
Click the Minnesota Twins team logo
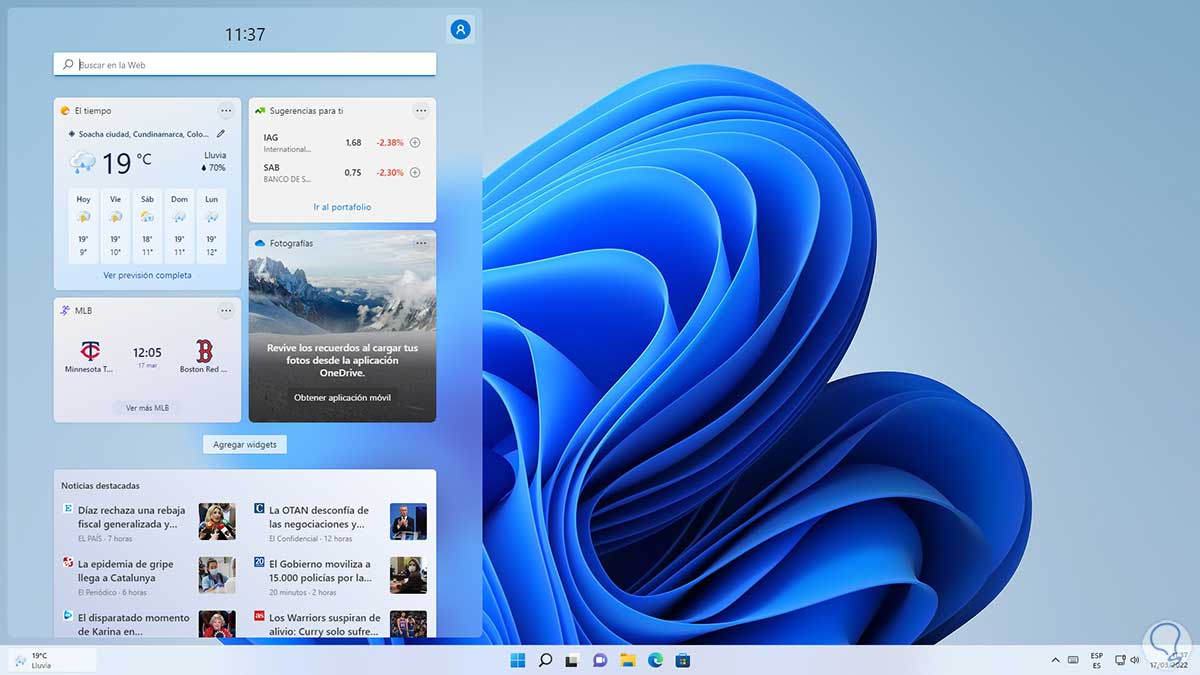tap(90, 351)
